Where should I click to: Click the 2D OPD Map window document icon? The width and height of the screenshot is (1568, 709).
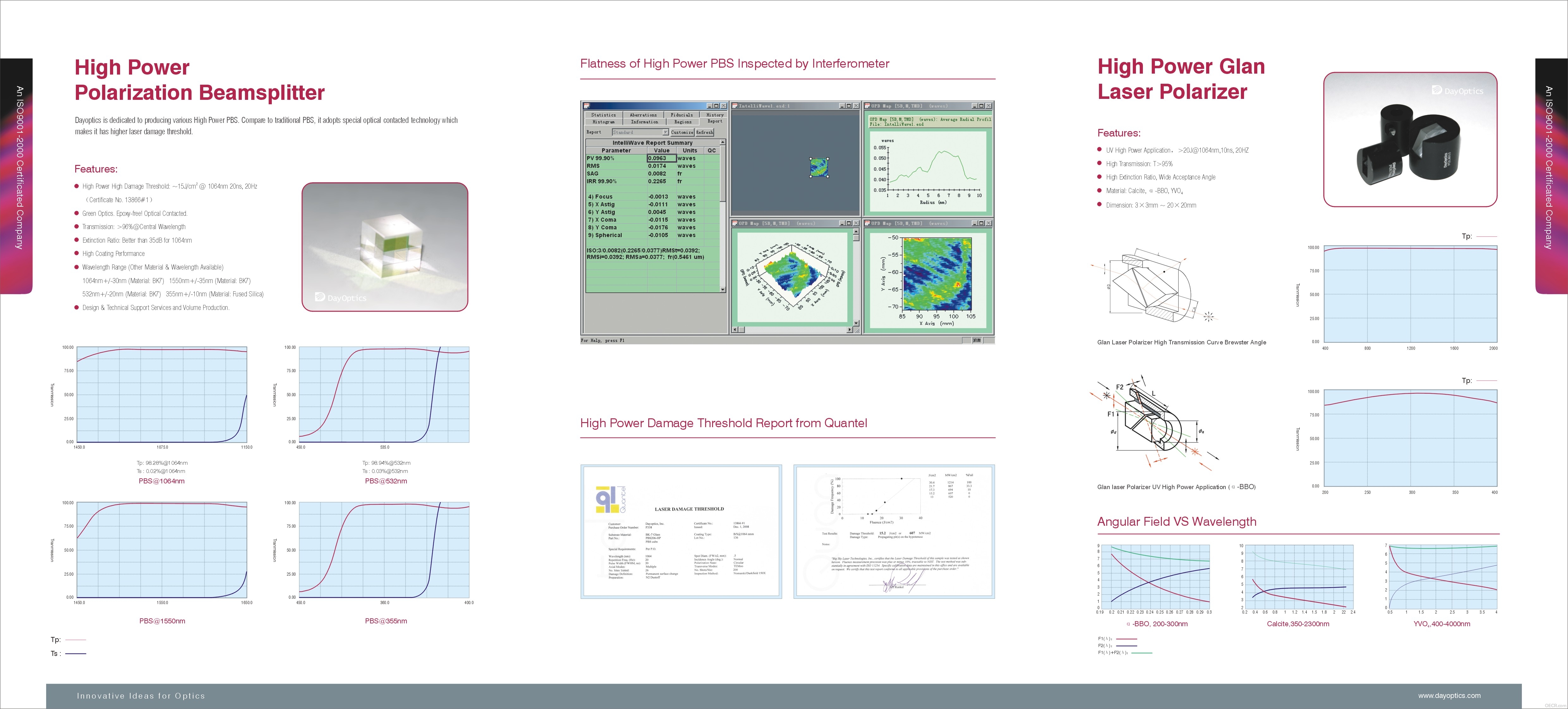[x=867, y=223]
